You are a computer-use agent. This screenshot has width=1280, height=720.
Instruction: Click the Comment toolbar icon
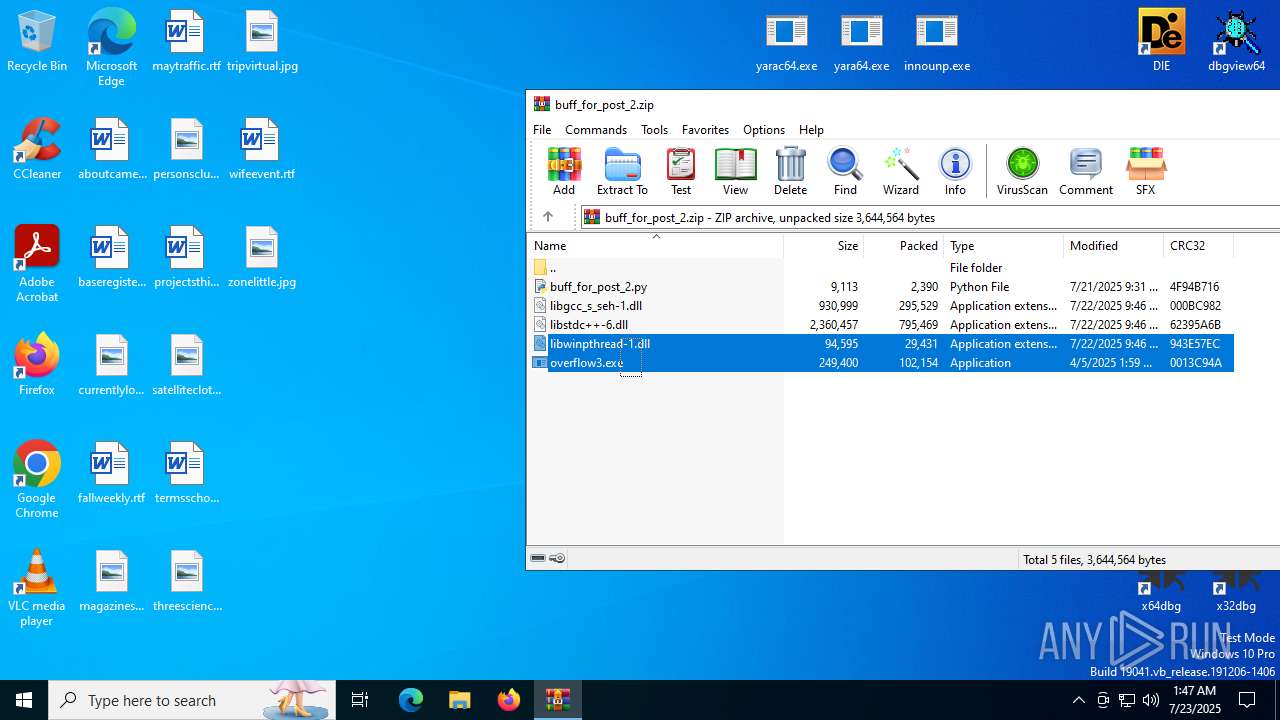pyautogui.click(x=1085, y=171)
